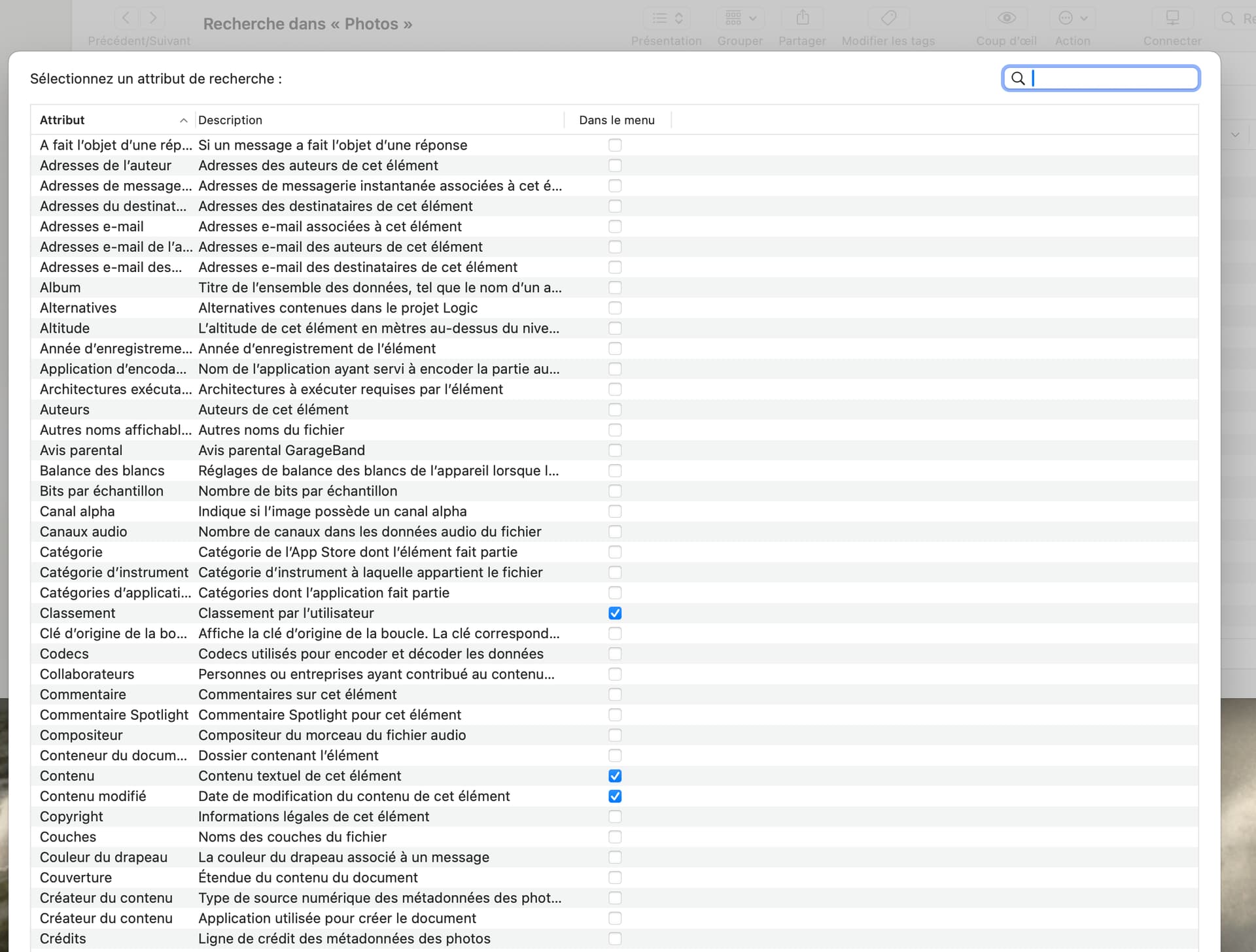Focus the attribute search input field
Viewport: 1256px width, 952px height.
tap(1112, 78)
